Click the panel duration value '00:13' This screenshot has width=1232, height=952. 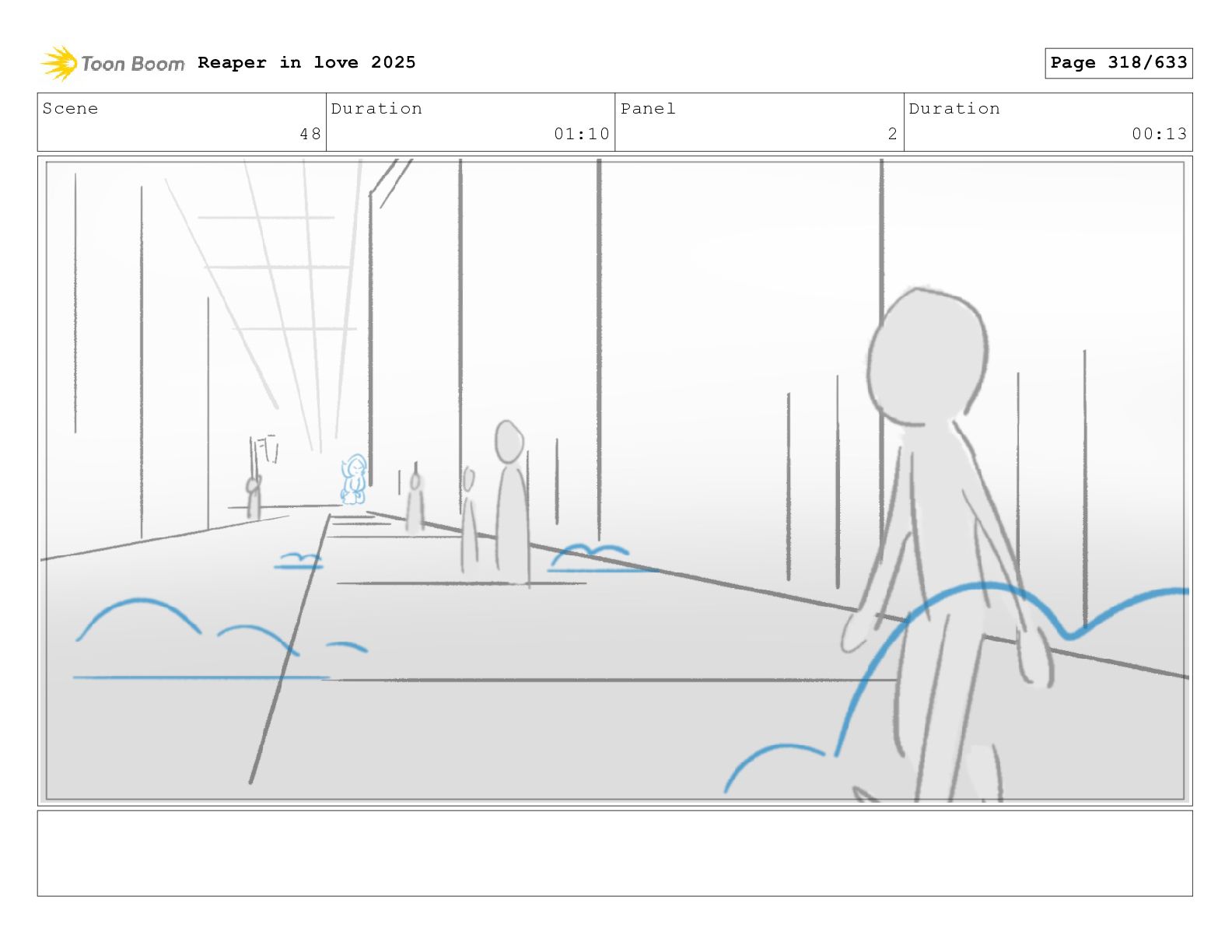(x=1160, y=134)
